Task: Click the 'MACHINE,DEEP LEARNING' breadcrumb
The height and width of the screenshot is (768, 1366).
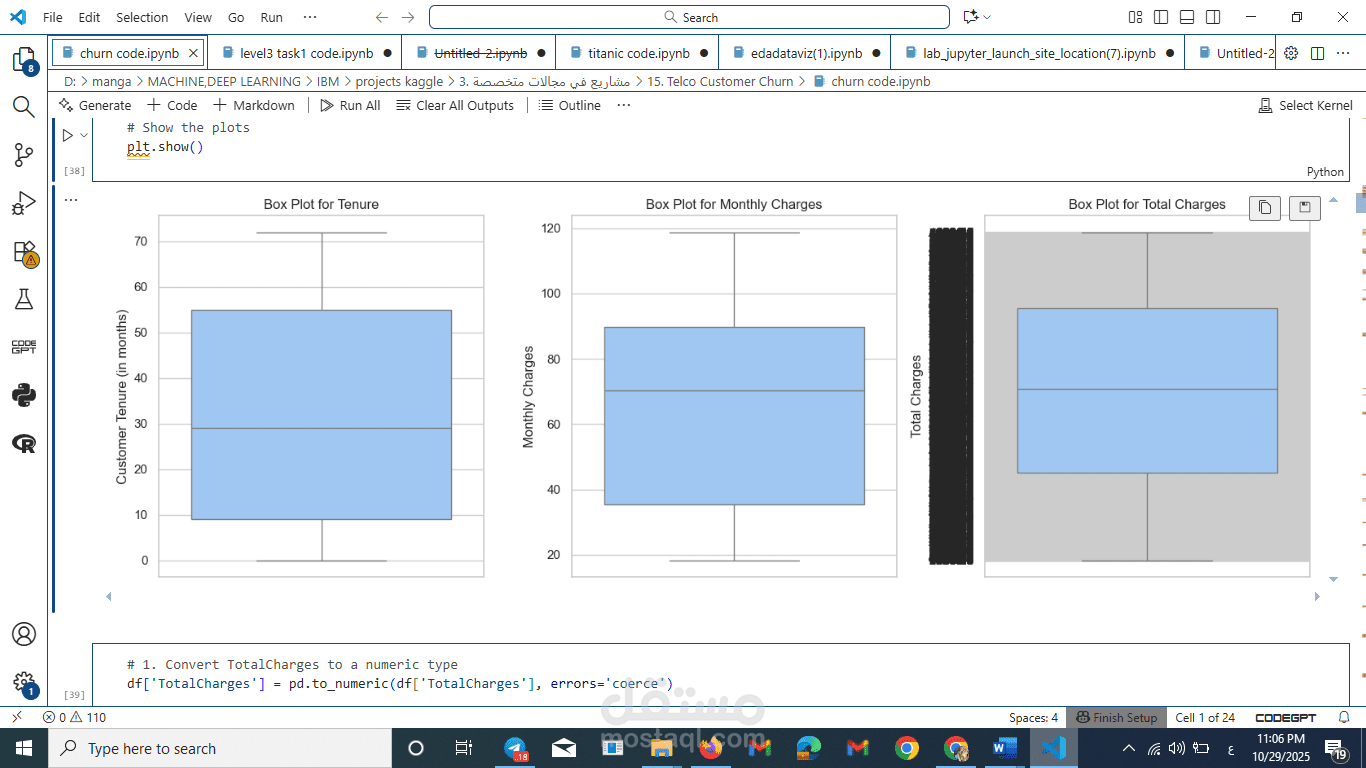Action: [224, 81]
